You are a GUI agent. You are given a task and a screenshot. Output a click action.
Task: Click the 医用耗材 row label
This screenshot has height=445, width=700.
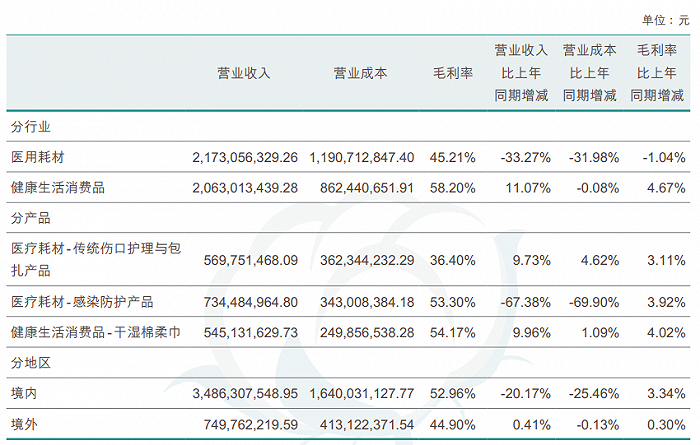click(37, 157)
